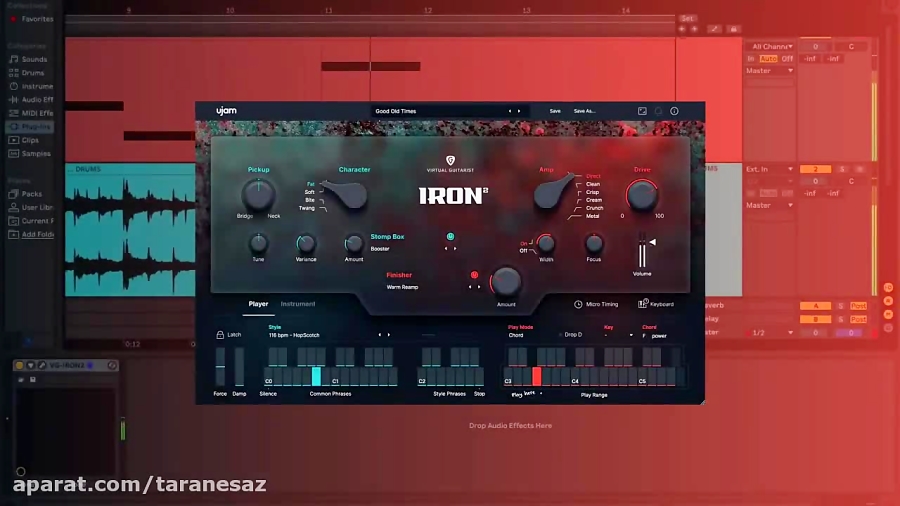The width and height of the screenshot is (900, 506).
Task: Switch to the Player tab
Action: (258, 304)
